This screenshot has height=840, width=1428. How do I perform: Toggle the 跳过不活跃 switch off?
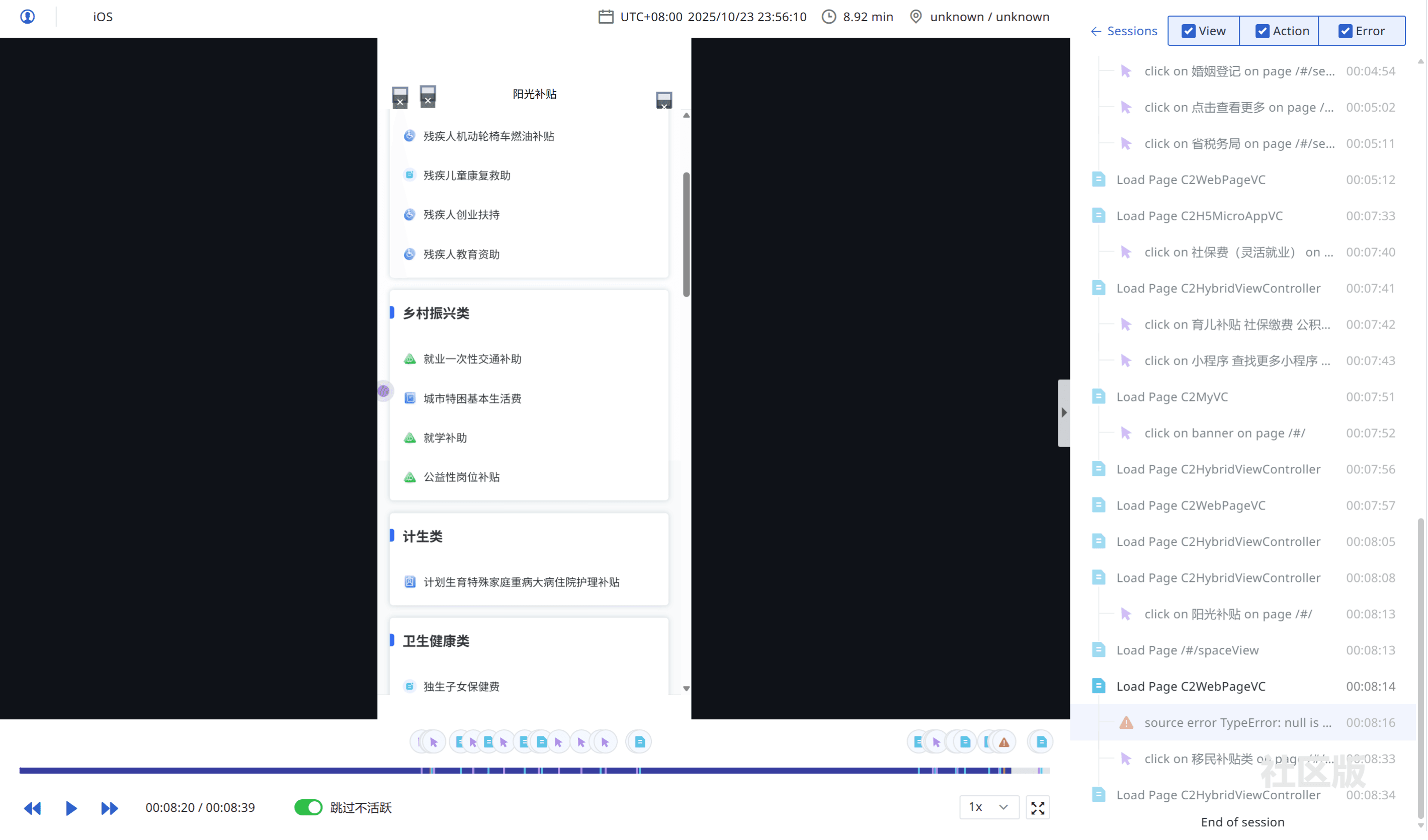(x=308, y=807)
